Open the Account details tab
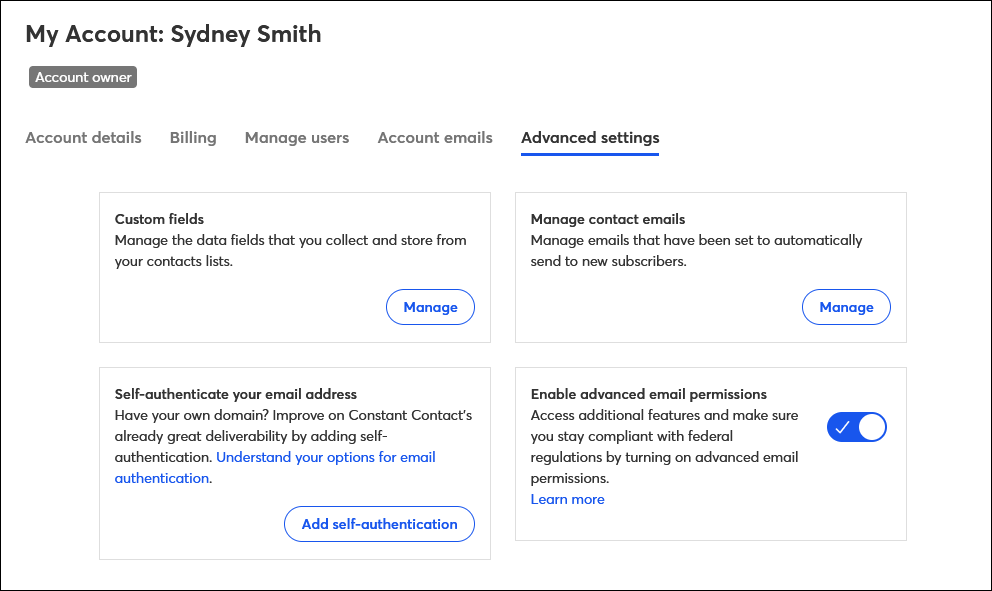Image resolution: width=992 pixels, height=591 pixels. point(84,137)
